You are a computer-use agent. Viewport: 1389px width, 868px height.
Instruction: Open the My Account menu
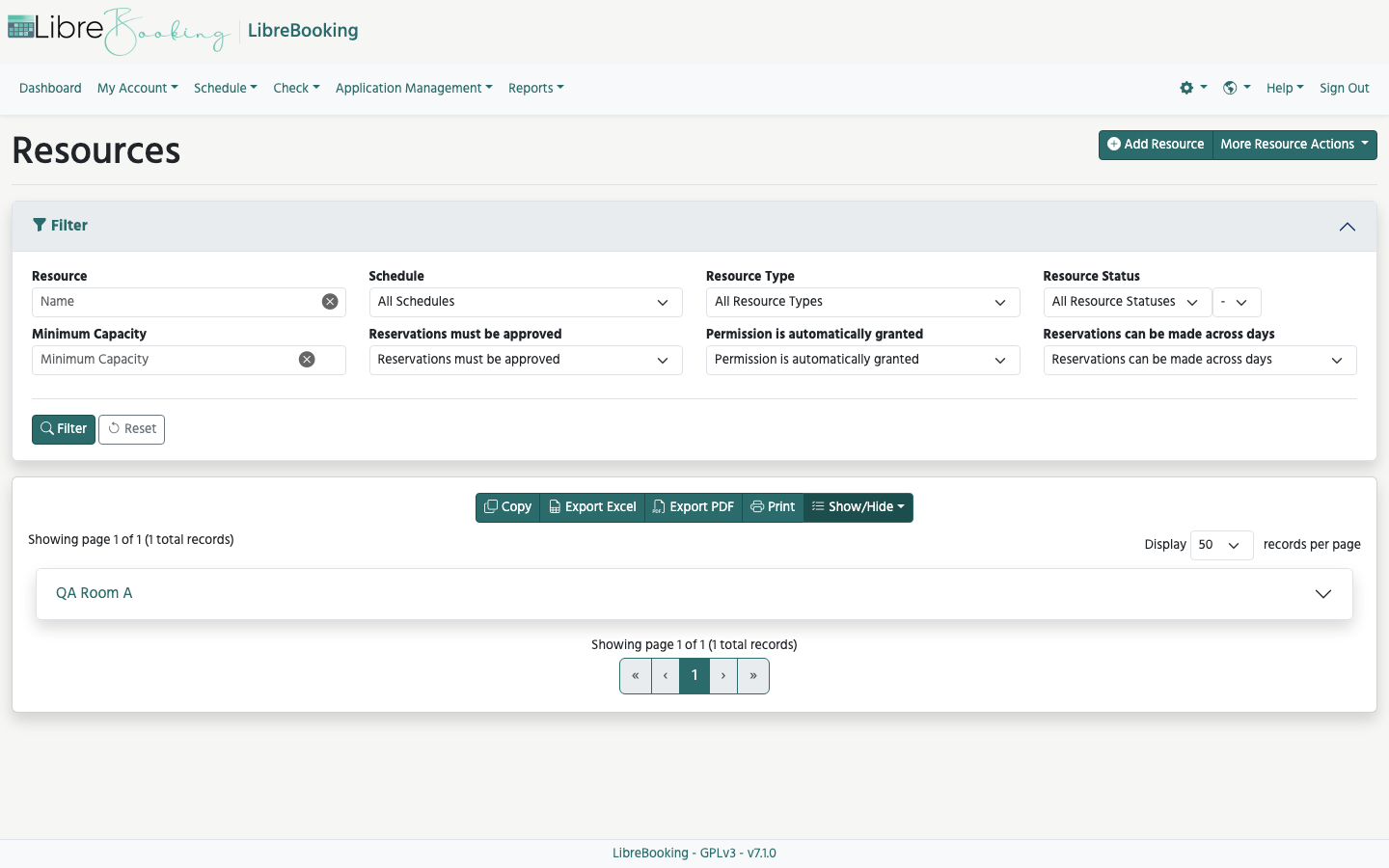pos(138,88)
